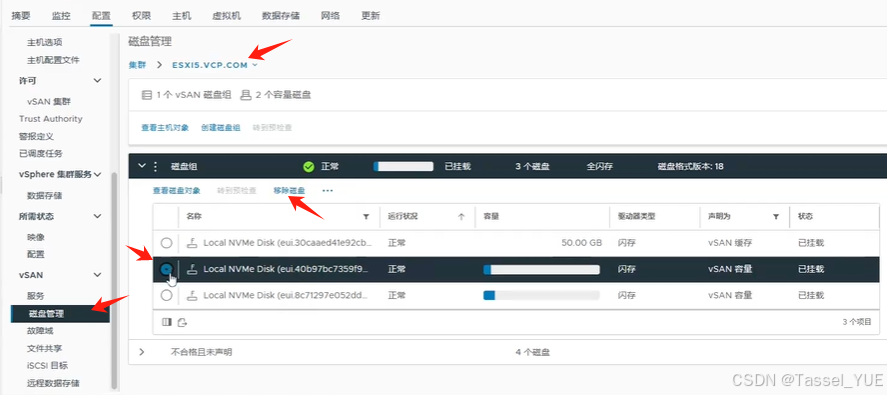This screenshot has width=887, height=395.
Task: Click the 驱动器类型 column header
Action: 636,217
